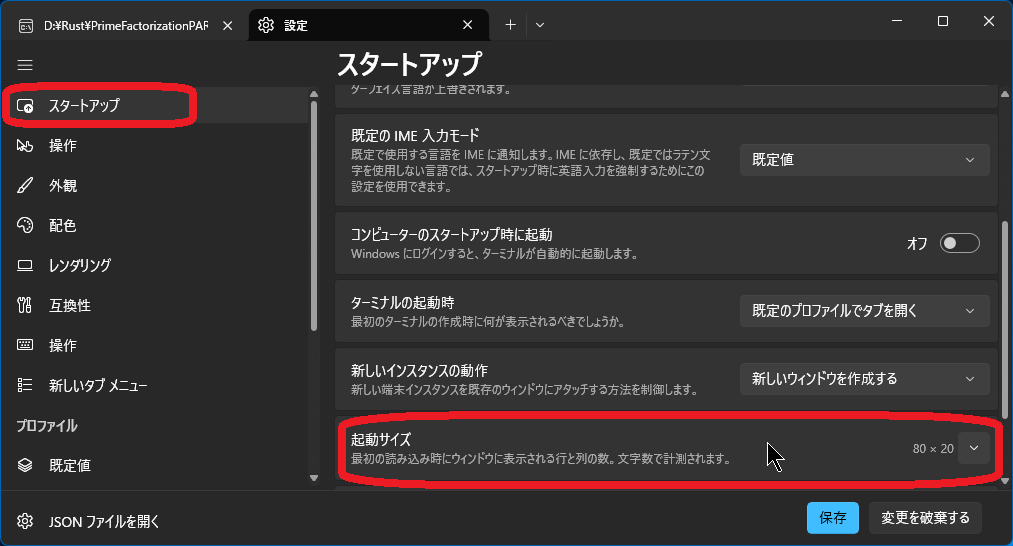Toggle コンピューターのスタートアップ時に起動 switch

pos(959,243)
